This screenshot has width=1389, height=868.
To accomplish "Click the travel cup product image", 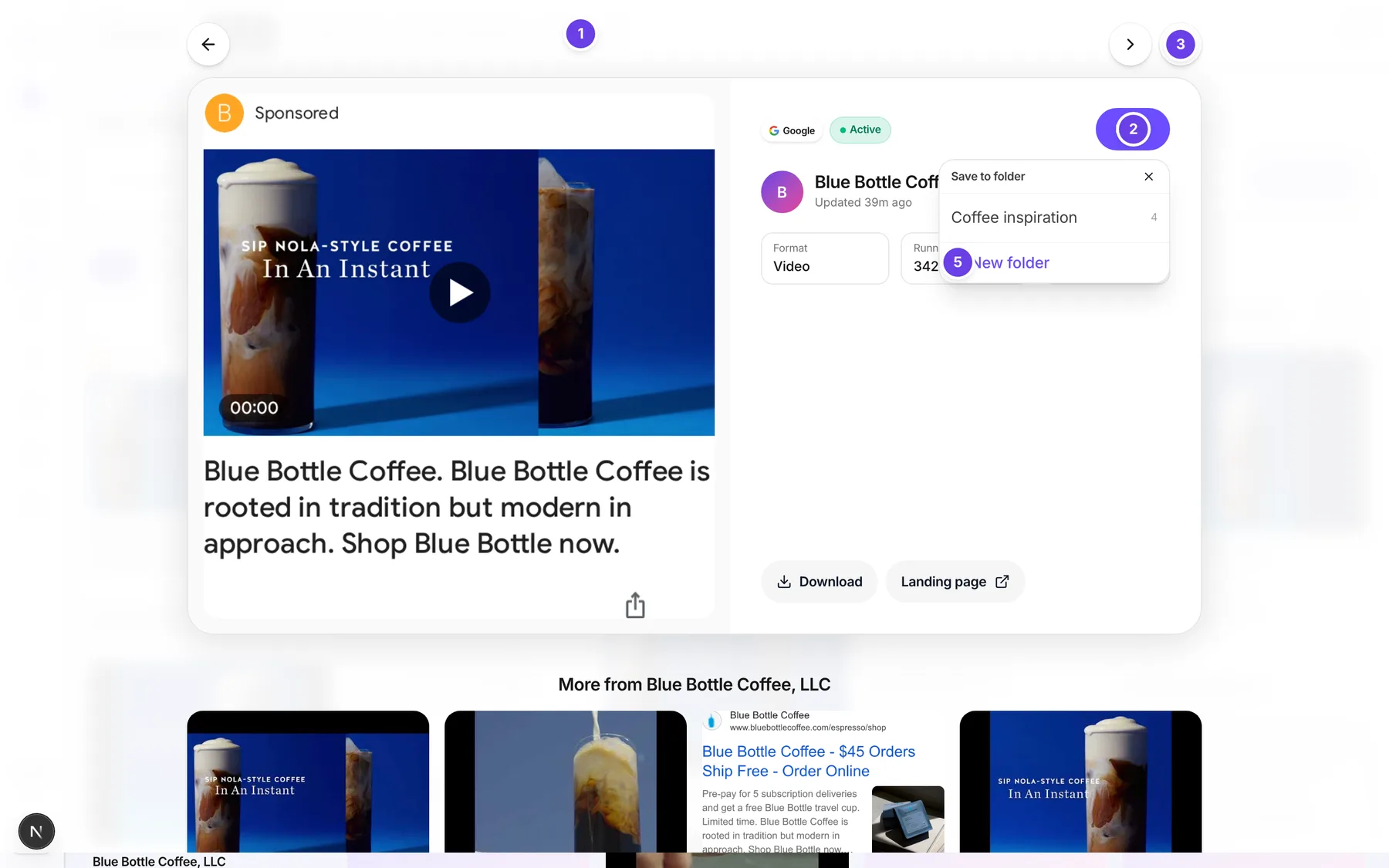I will (907, 819).
